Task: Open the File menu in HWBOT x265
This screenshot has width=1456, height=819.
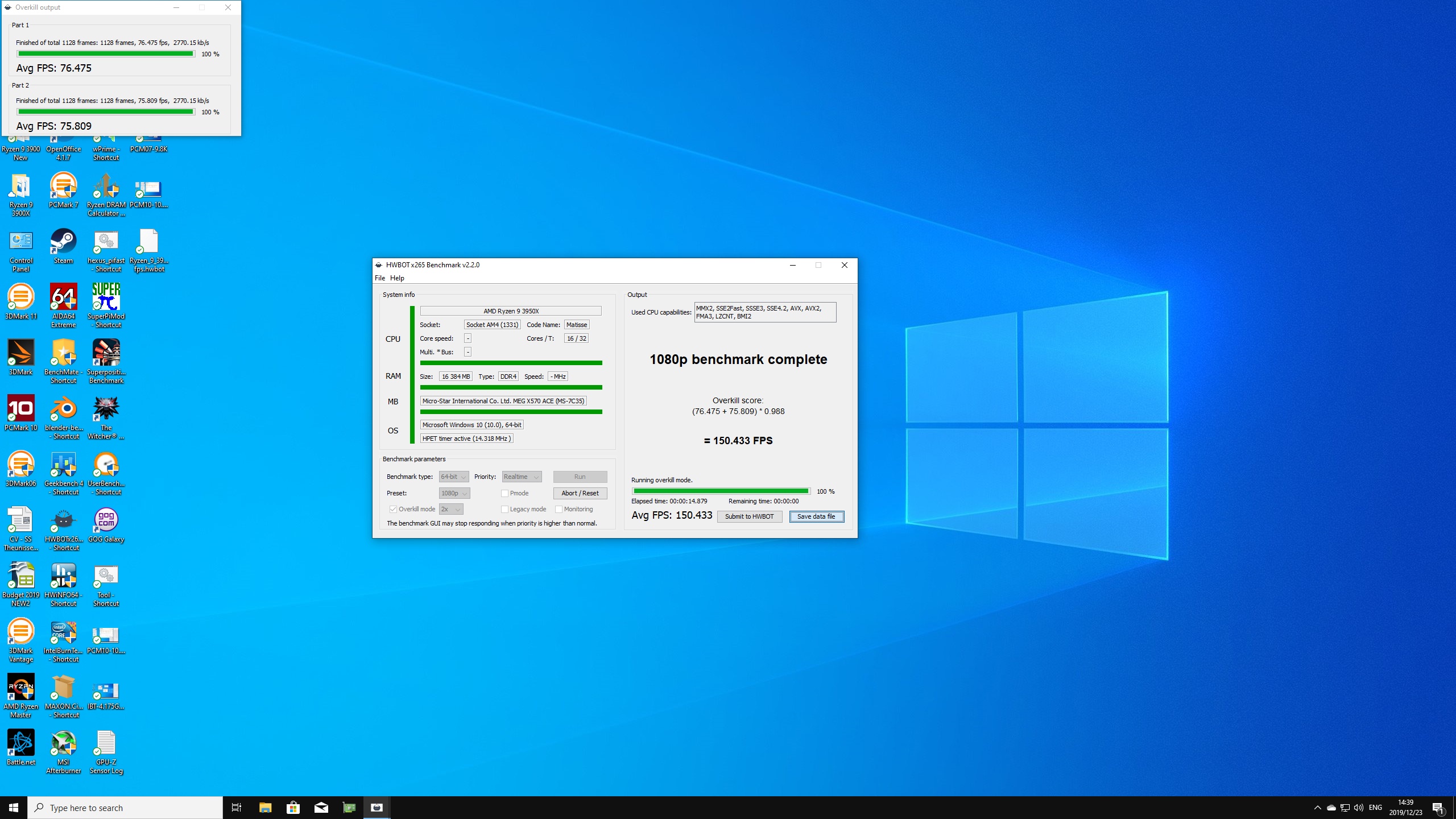Action: click(380, 278)
